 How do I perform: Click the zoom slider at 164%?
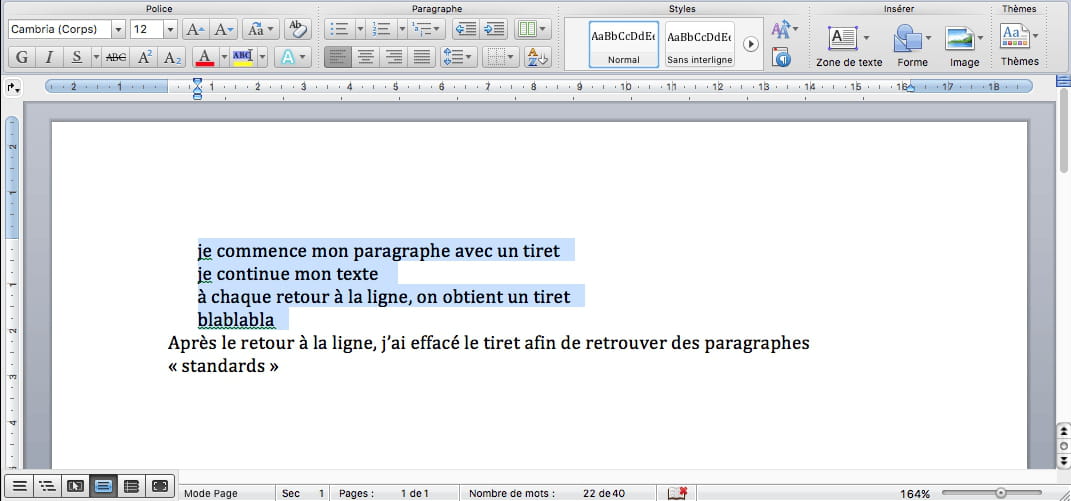coord(1000,493)
